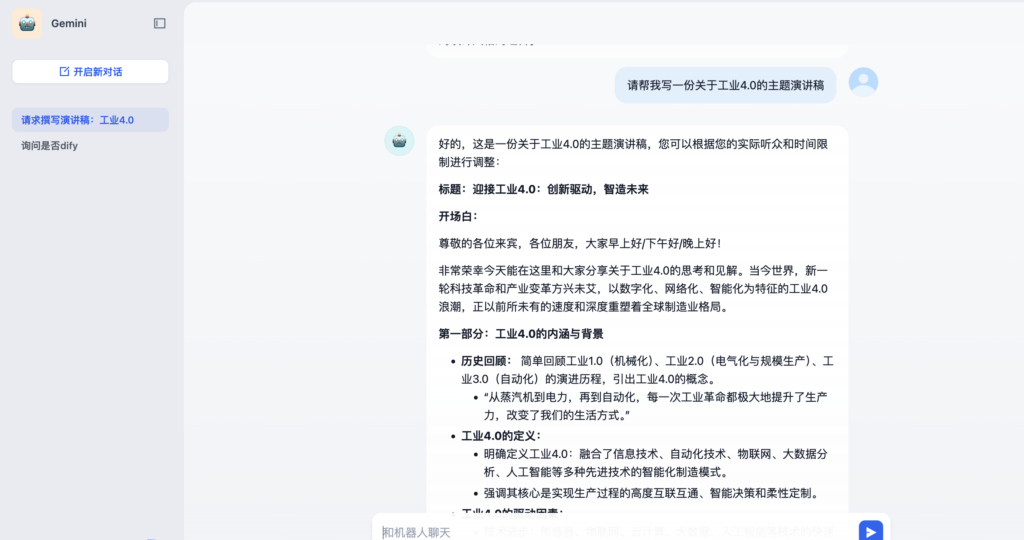The image size is (1024, 540).
Task: Click the 第一部分：工业4.0的内涵与背景 heading
Action: click(520, 334)
